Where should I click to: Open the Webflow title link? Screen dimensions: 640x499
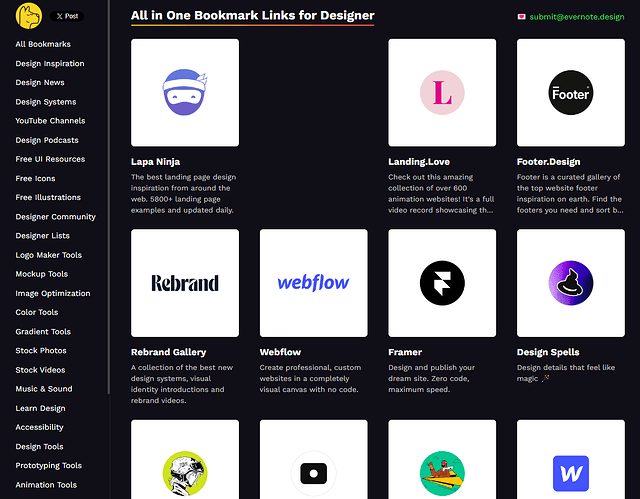(280, 352)
